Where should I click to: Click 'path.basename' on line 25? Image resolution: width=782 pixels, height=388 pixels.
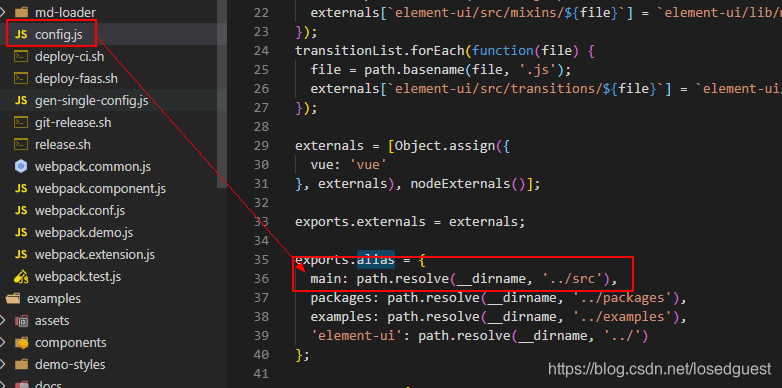click(x=414, y=69)
